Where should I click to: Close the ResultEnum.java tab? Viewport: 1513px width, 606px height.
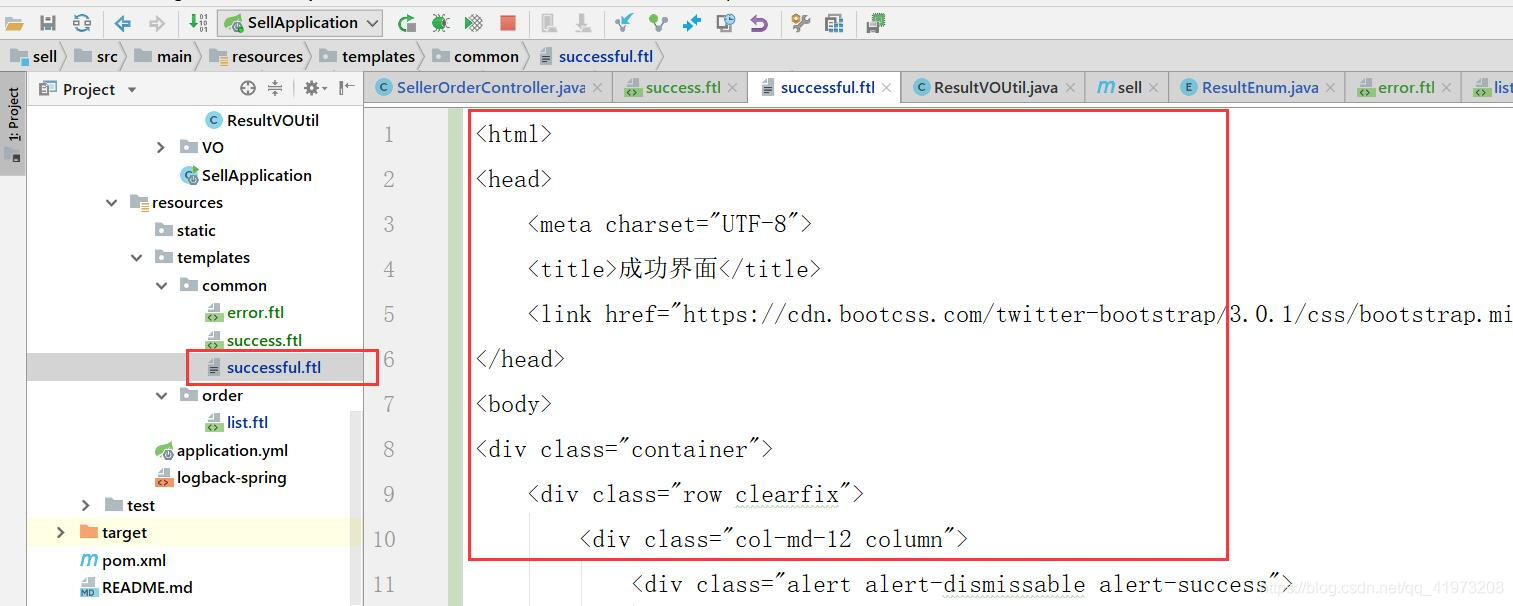pyautogui.click(x=1330, y=88)
